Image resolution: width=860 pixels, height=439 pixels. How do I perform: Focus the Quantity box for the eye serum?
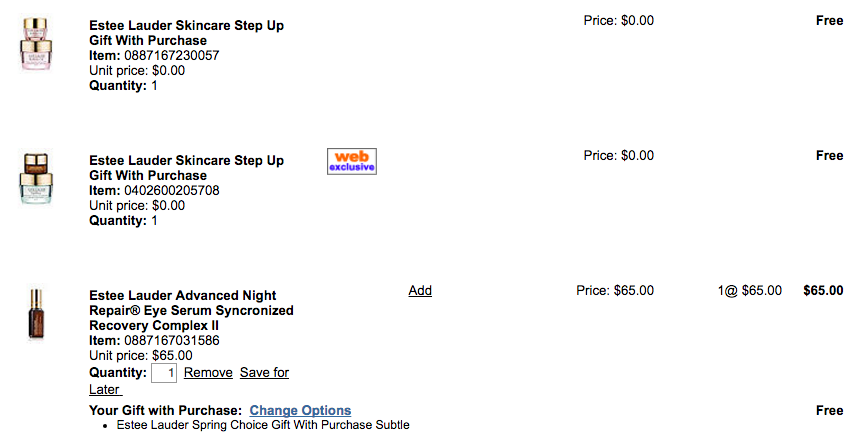pyautogui.click(x=164, y=373)
